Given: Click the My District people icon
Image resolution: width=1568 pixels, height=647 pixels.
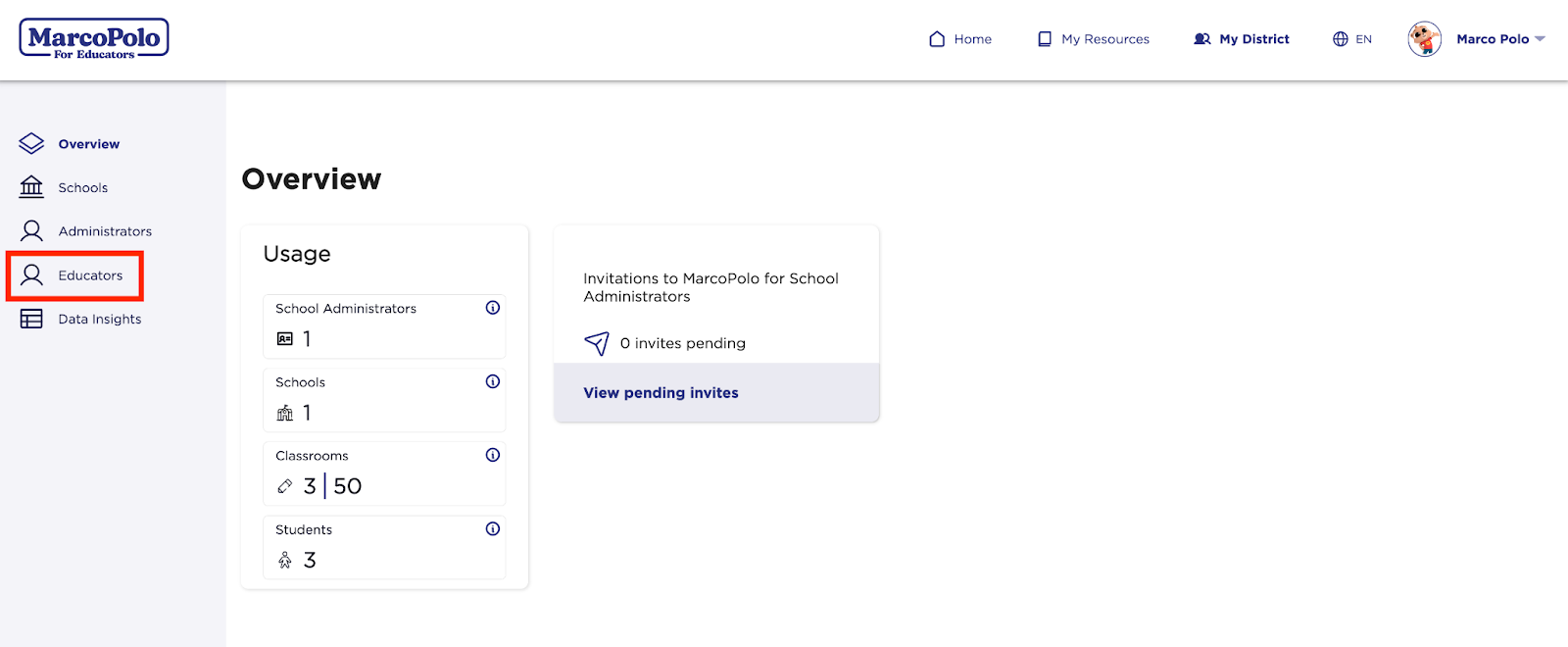Looking at the screenshot, I should pyautogui.click(x=1203, y=38).
